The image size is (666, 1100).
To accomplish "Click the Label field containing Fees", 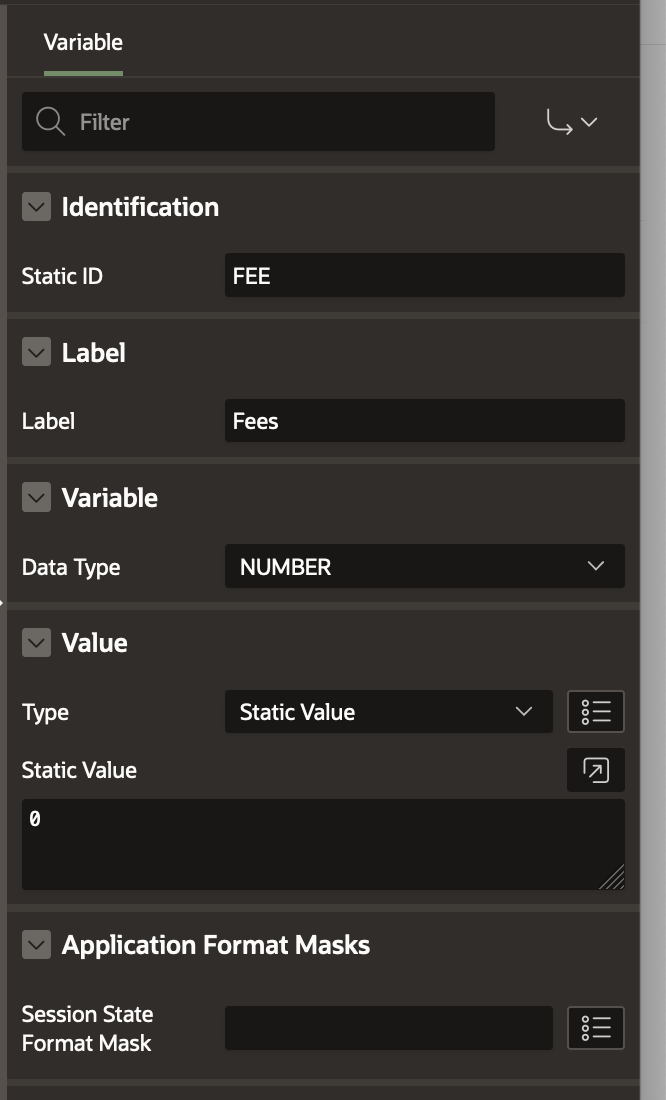I will 424,421.
